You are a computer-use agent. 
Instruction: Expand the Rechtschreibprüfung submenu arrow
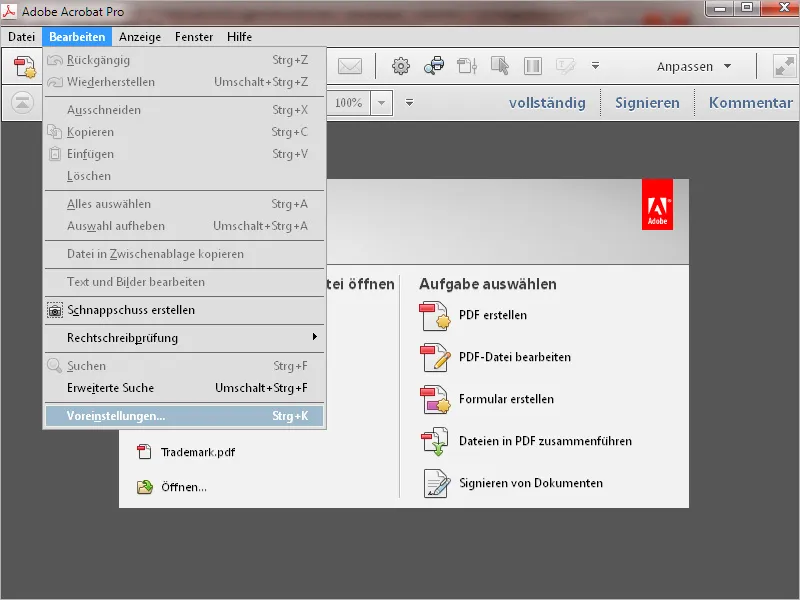[315, 337]
